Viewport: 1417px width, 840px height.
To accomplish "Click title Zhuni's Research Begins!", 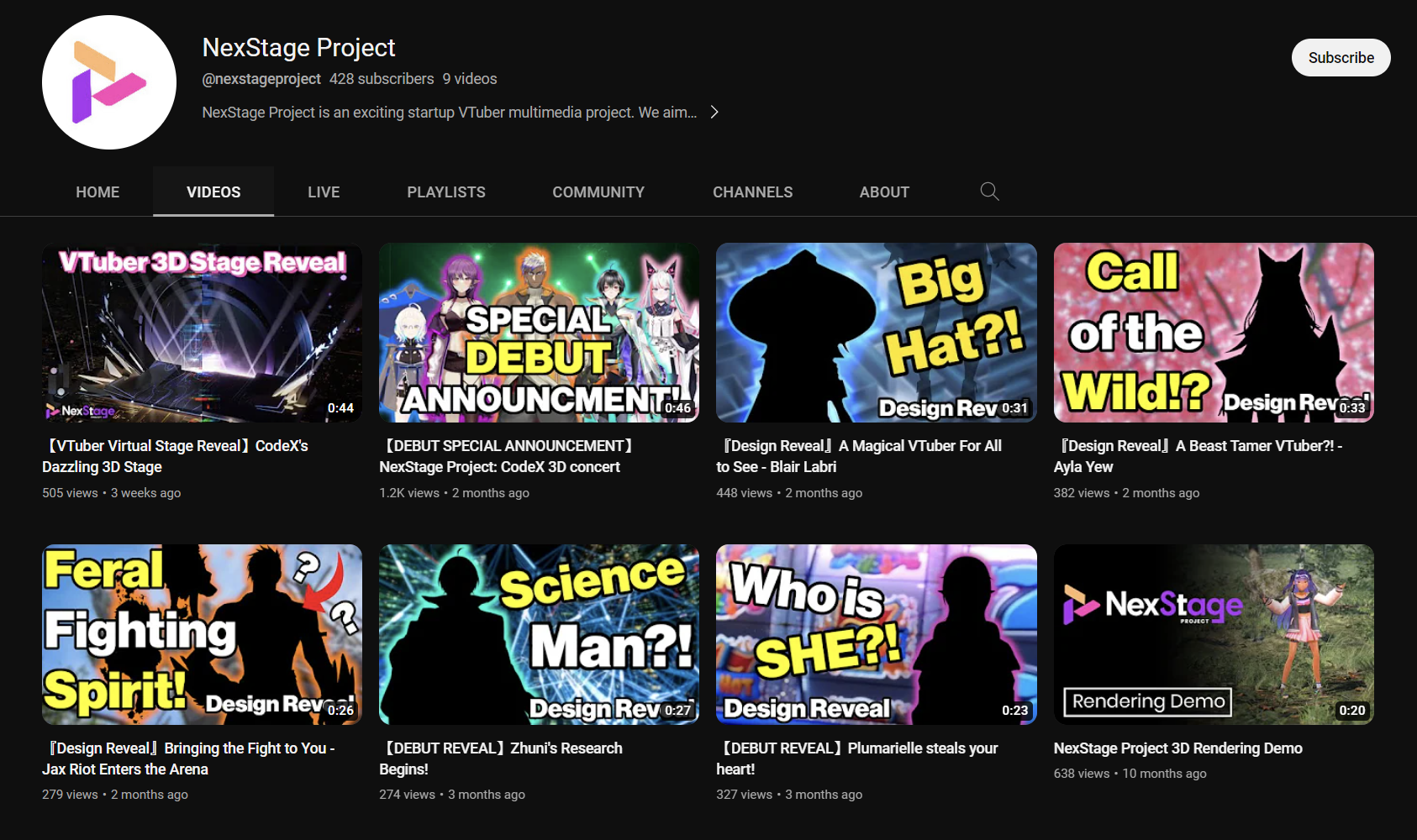I will pyautogui.click(x=501, y=759).
